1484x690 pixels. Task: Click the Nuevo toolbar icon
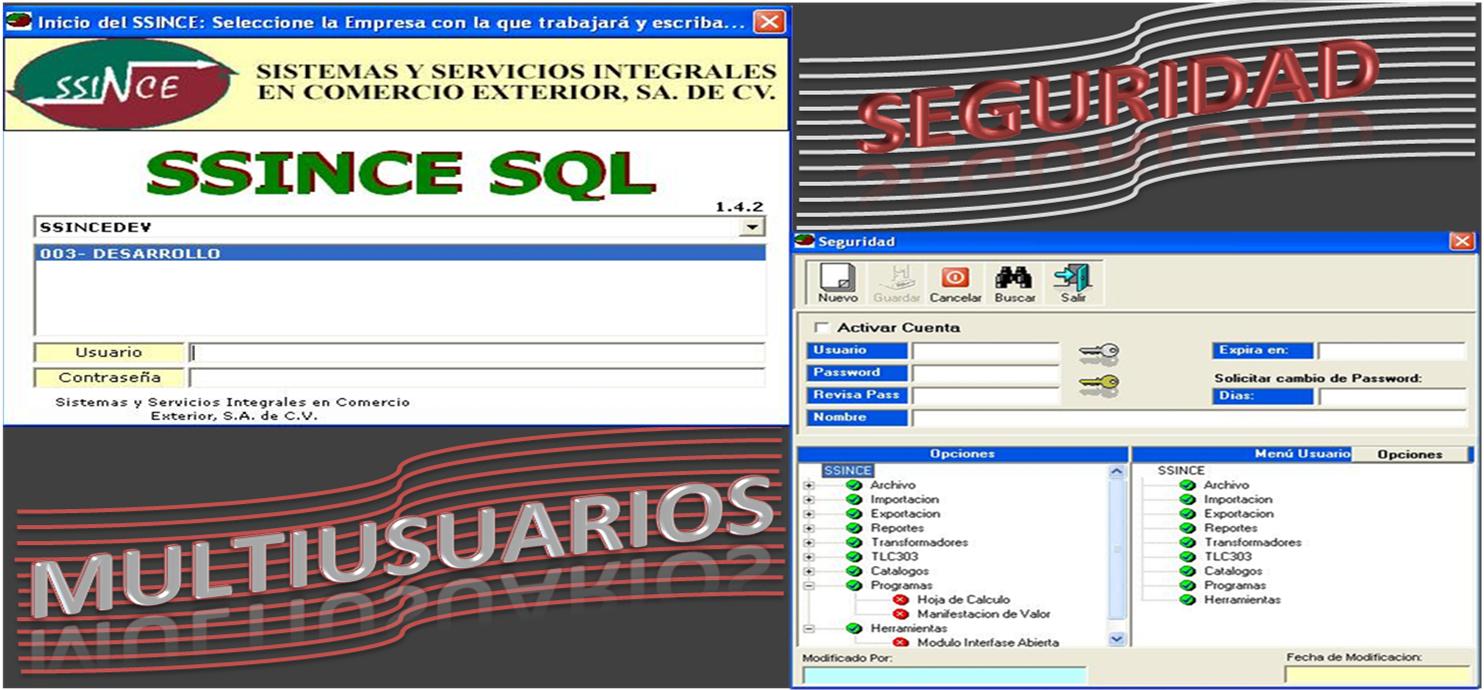837,280
